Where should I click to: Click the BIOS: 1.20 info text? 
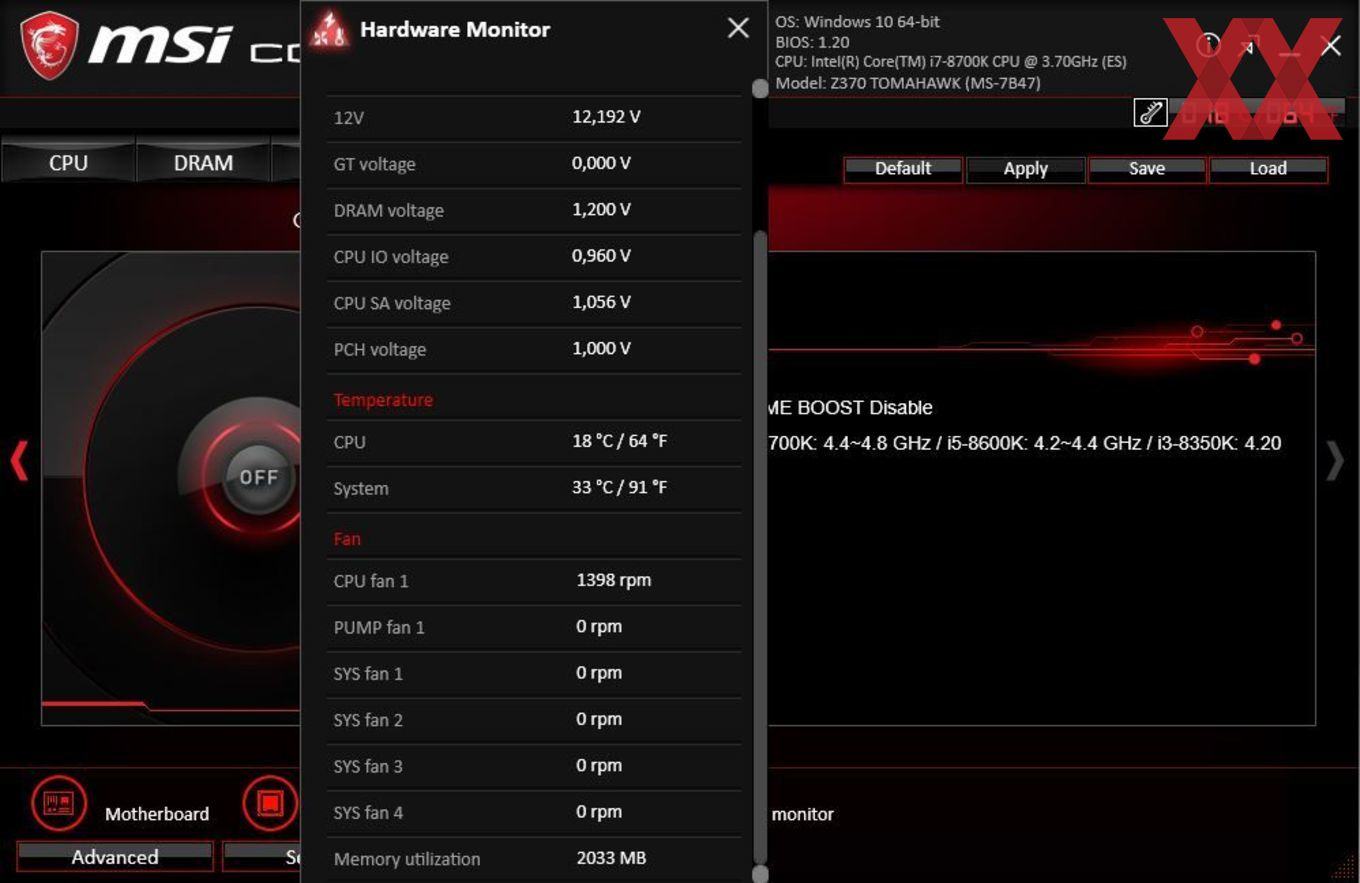point(812,42)
